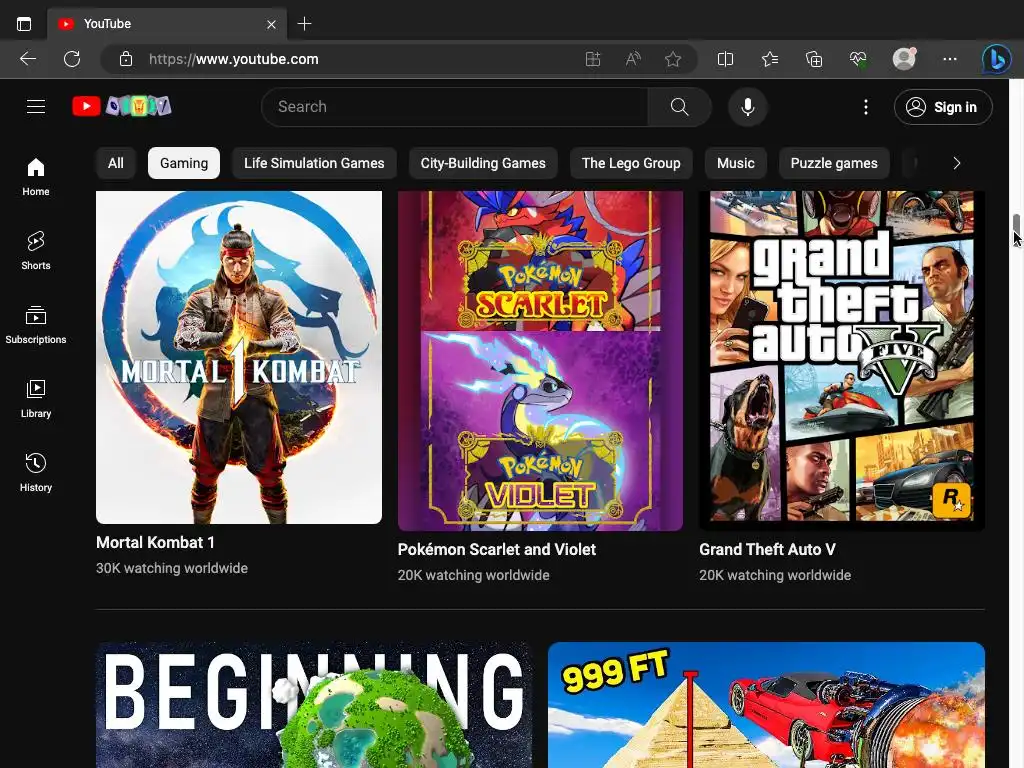
Task: Select the YouTube browser tab
Action: (x=167, y=24)
